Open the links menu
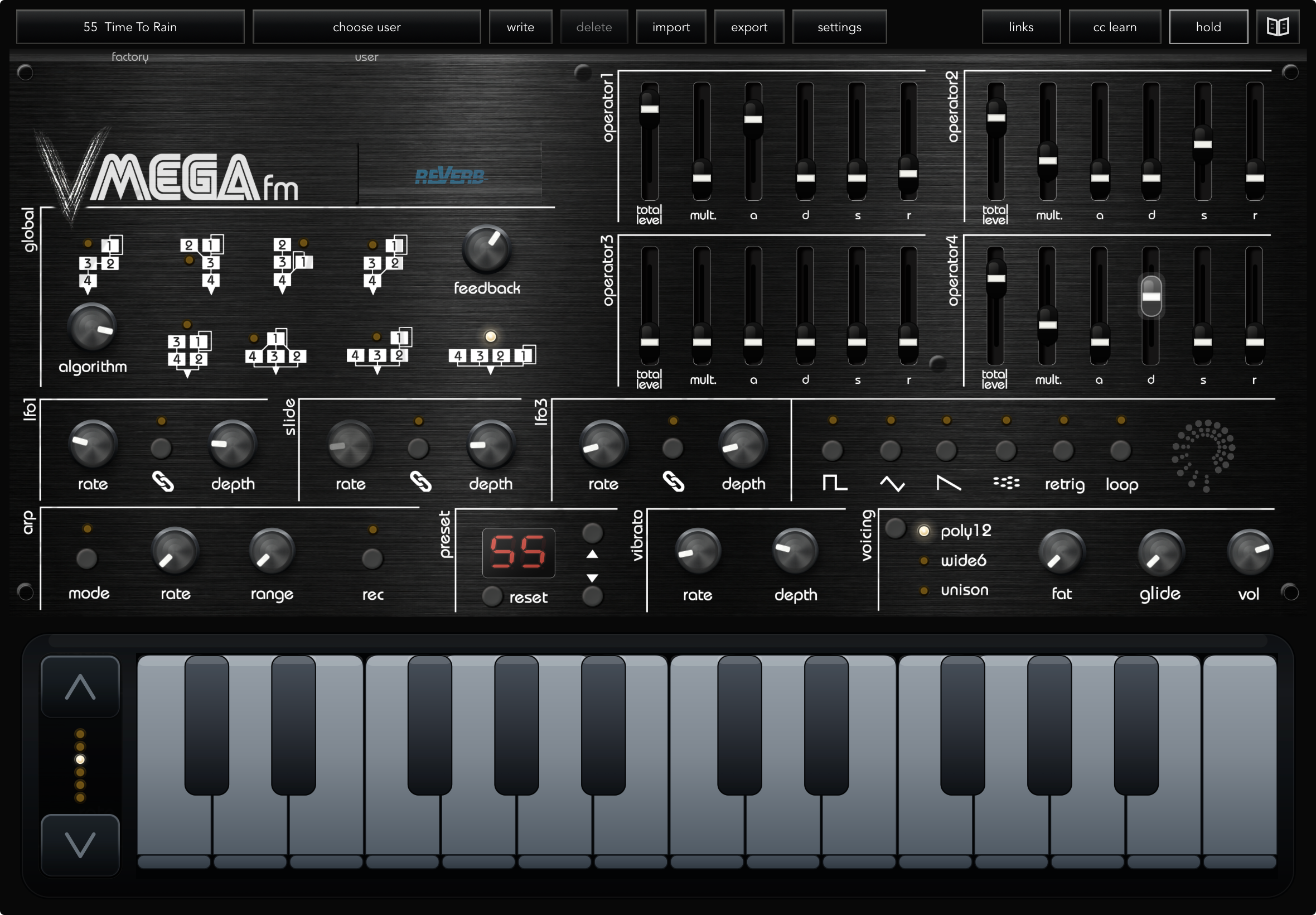This screenshot has width=1316, height=915. coord(1021,27)
